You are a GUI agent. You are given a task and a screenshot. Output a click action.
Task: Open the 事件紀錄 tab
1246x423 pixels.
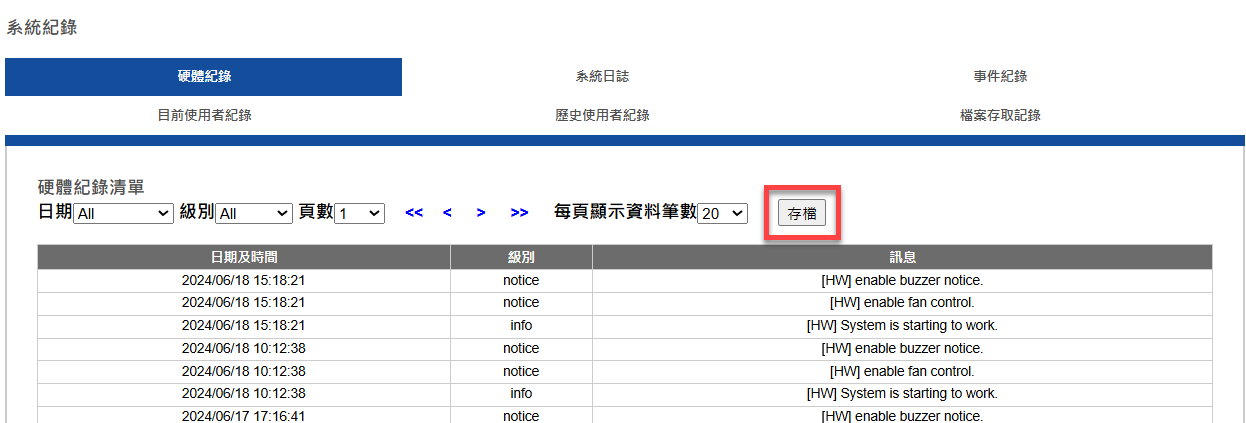coord(1000,77)
